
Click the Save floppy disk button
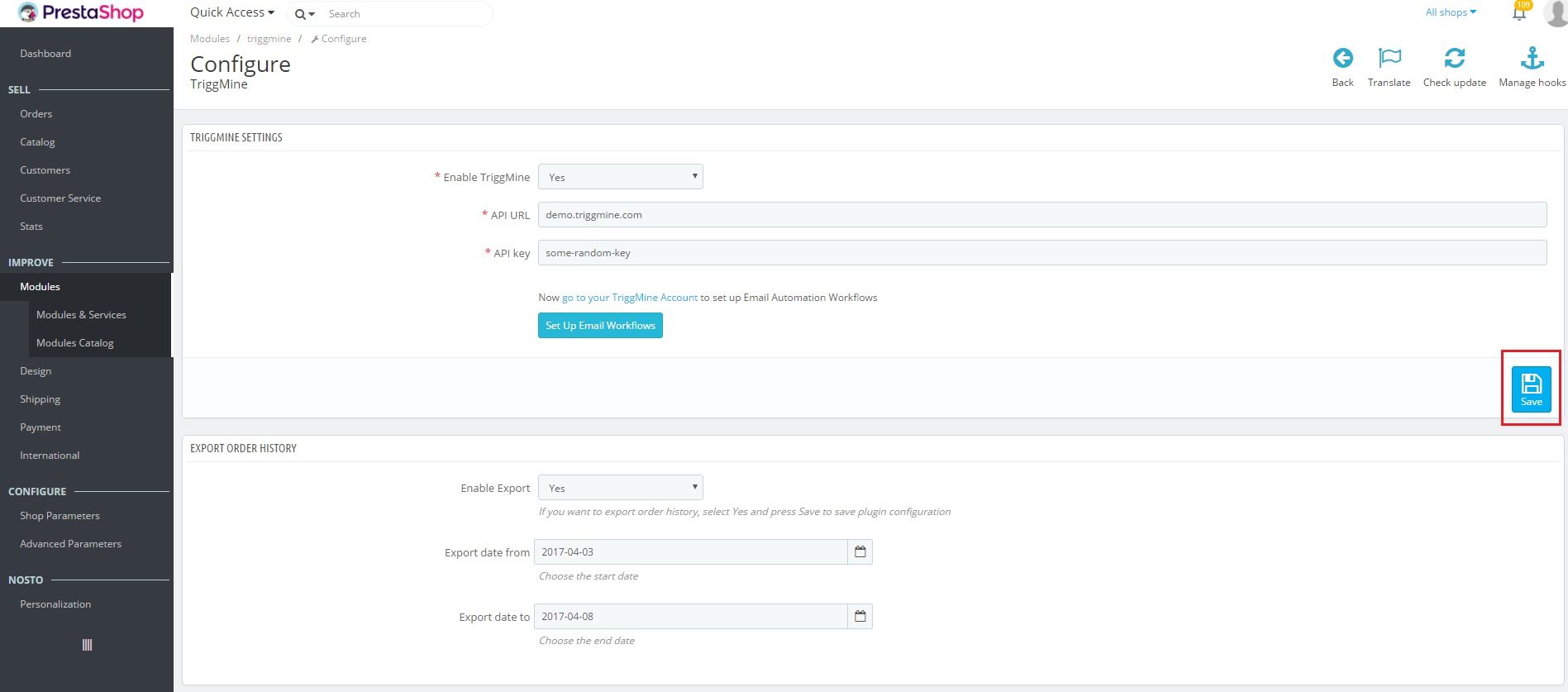(1531, 389)
